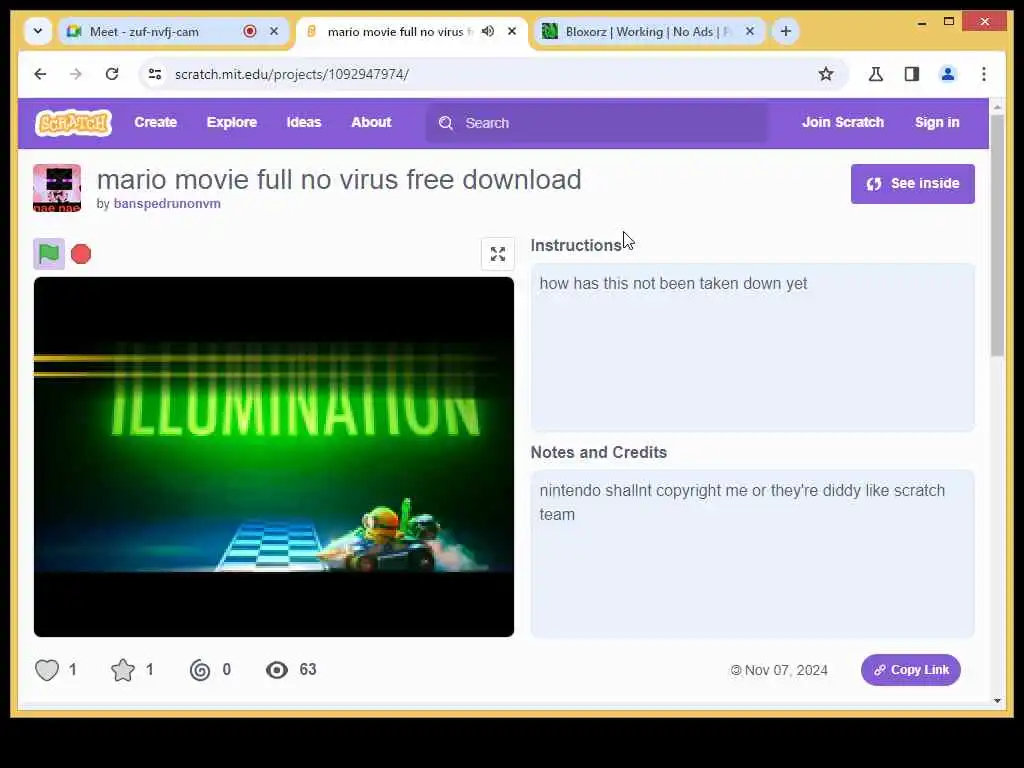Open the Explore menu item
The image size is (1024, 768).
(232, 122)
